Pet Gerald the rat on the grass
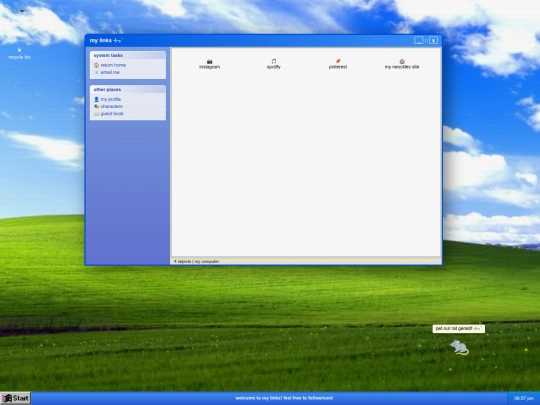The height and width of the screenshot is (405, 540). point(459,347)
